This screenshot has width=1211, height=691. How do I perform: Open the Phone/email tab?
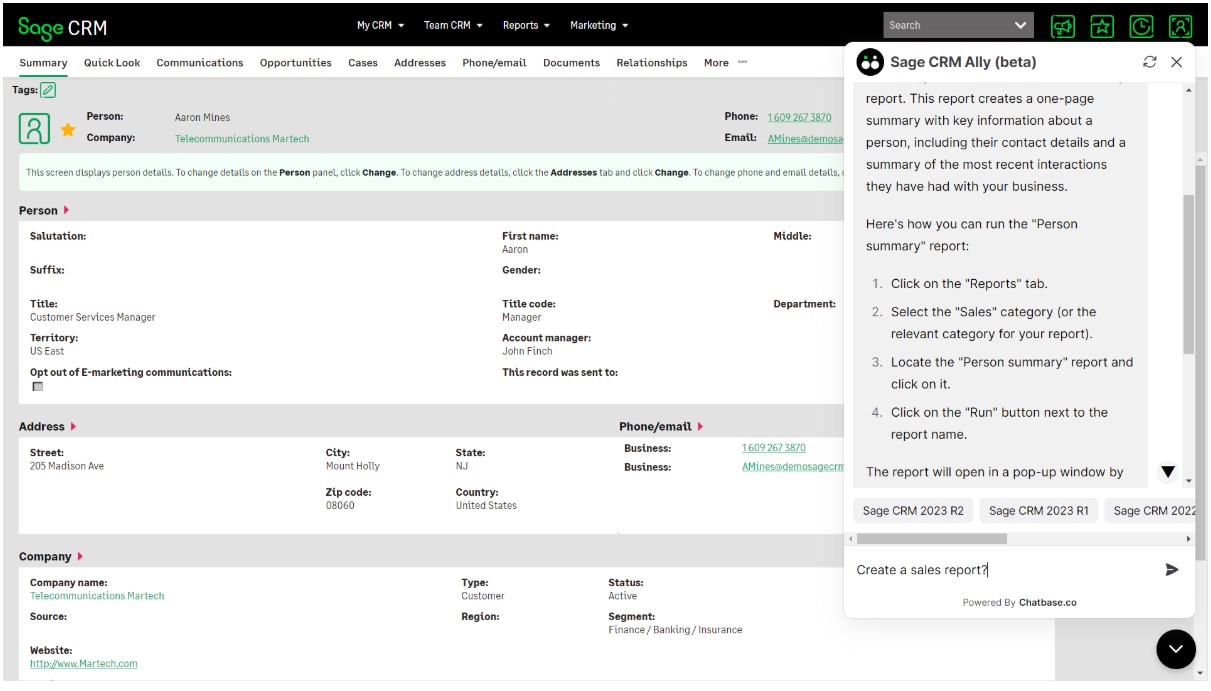click(x=494, y=63)
